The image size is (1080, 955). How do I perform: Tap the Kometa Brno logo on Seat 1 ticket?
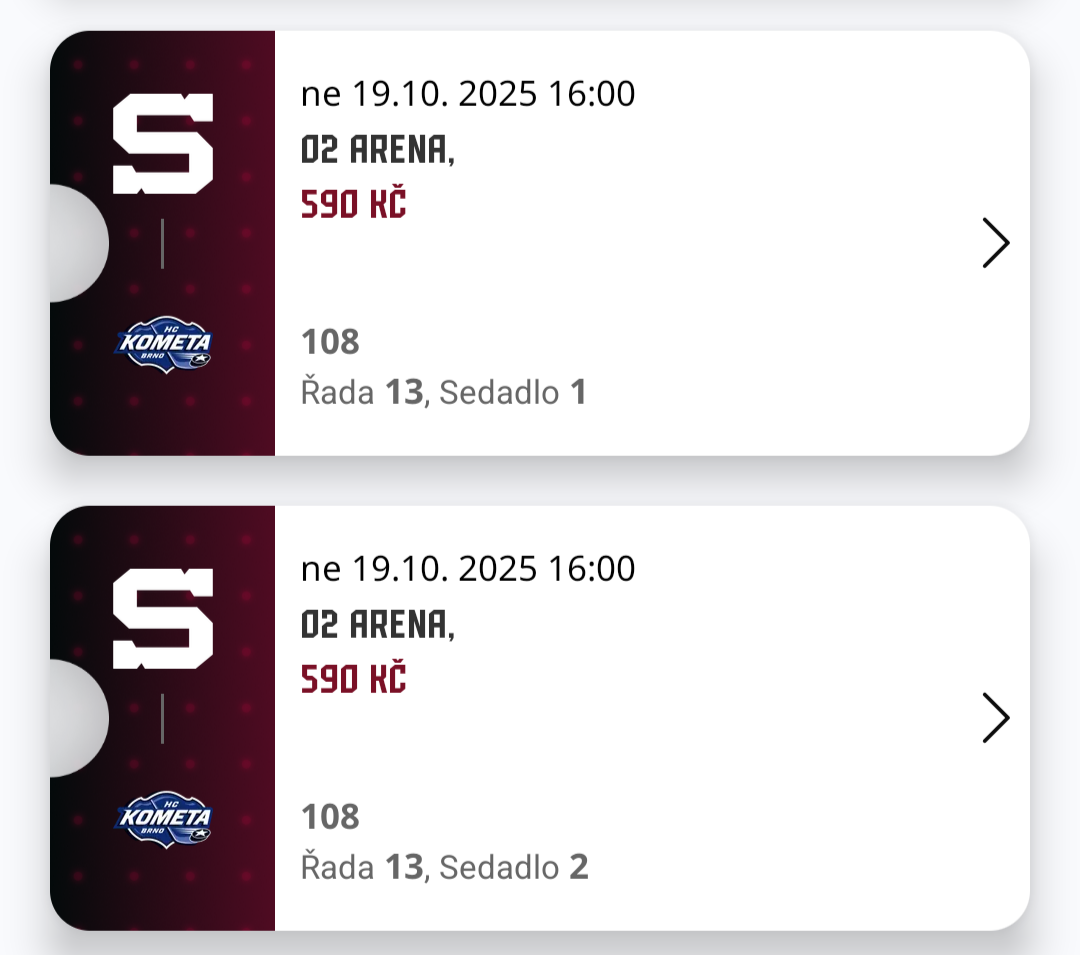[x=163, y=345]
